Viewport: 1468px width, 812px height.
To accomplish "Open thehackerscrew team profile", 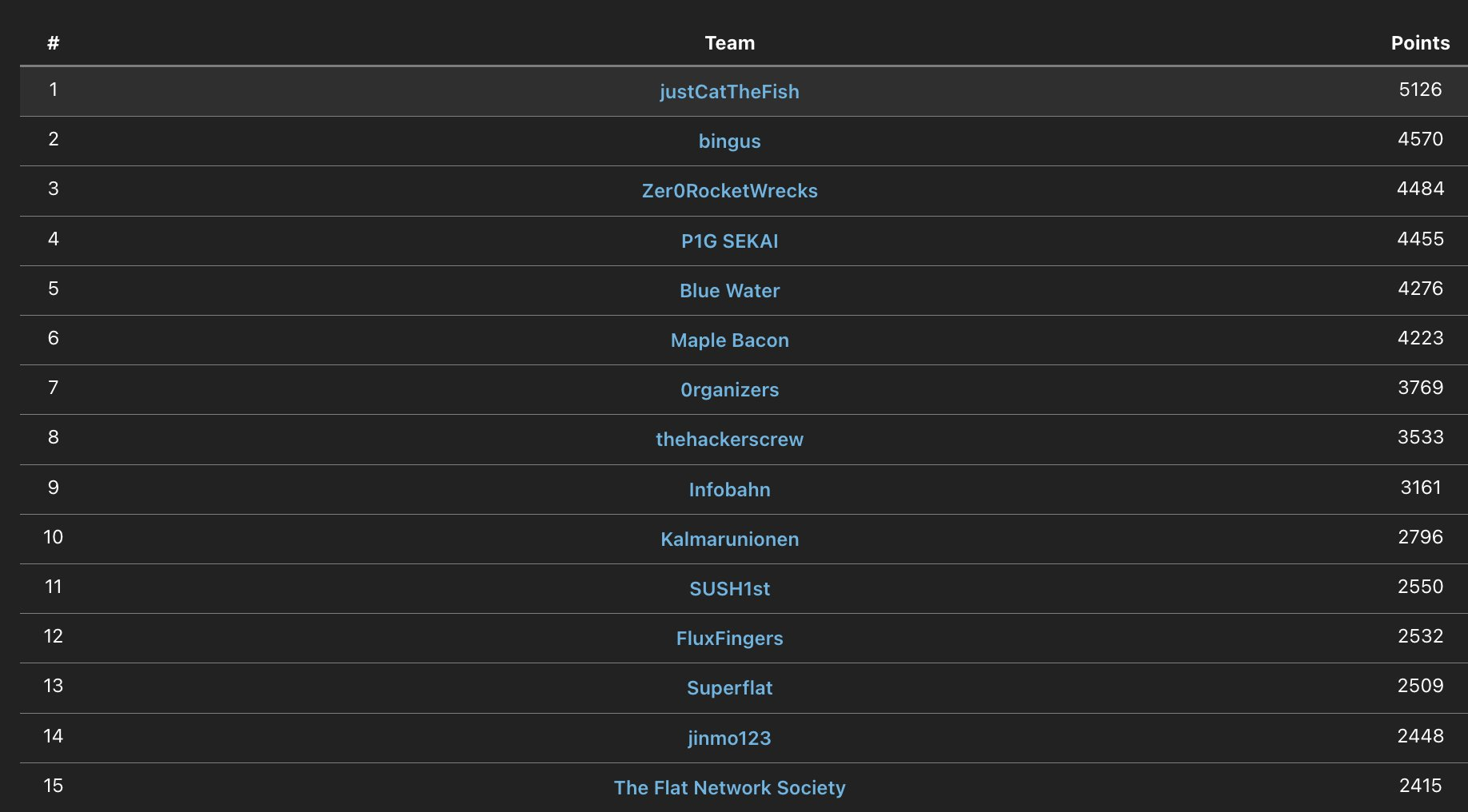I will [729, 440].
